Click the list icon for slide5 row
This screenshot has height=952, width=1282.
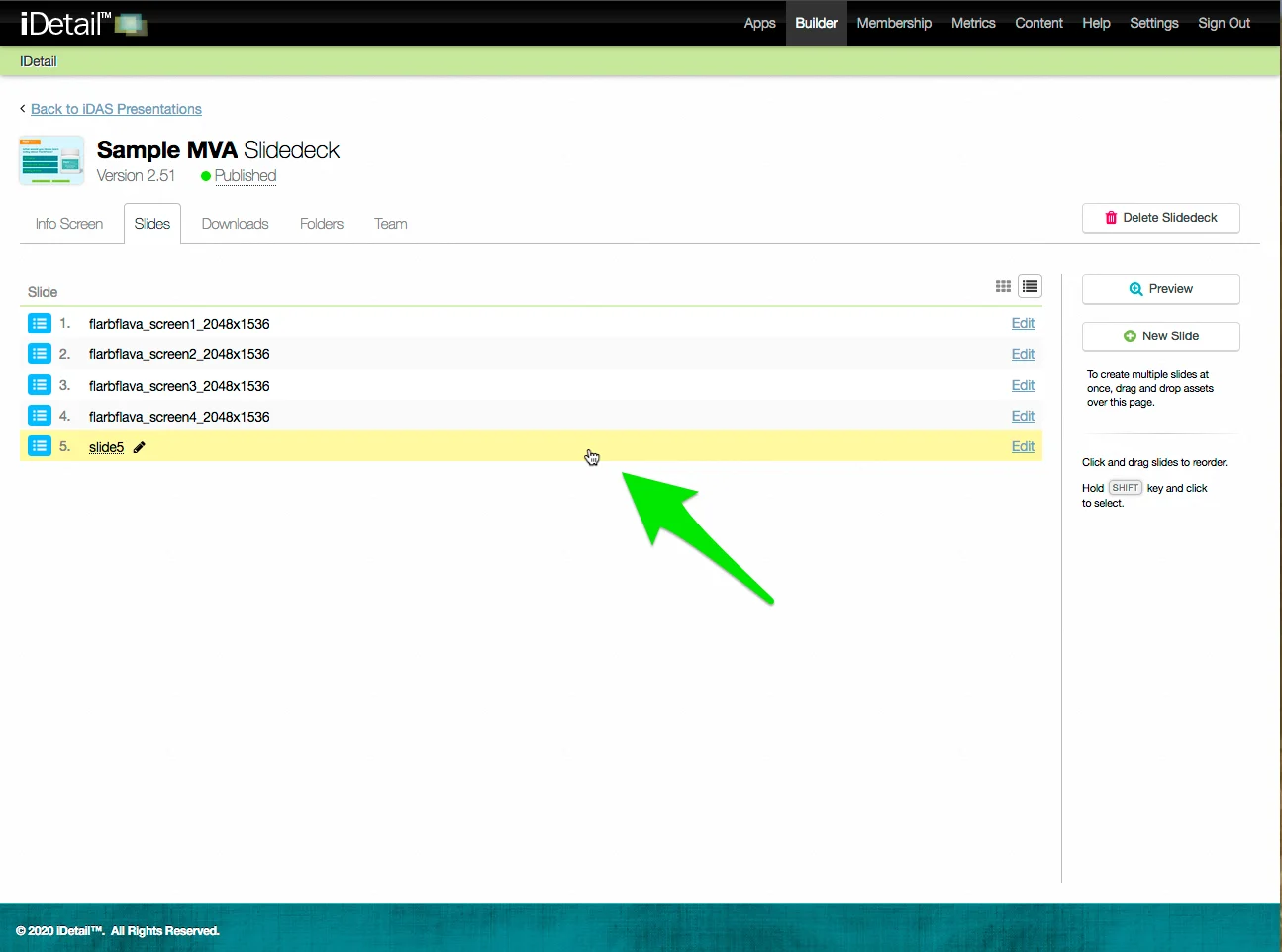click(x=40, y=446)
